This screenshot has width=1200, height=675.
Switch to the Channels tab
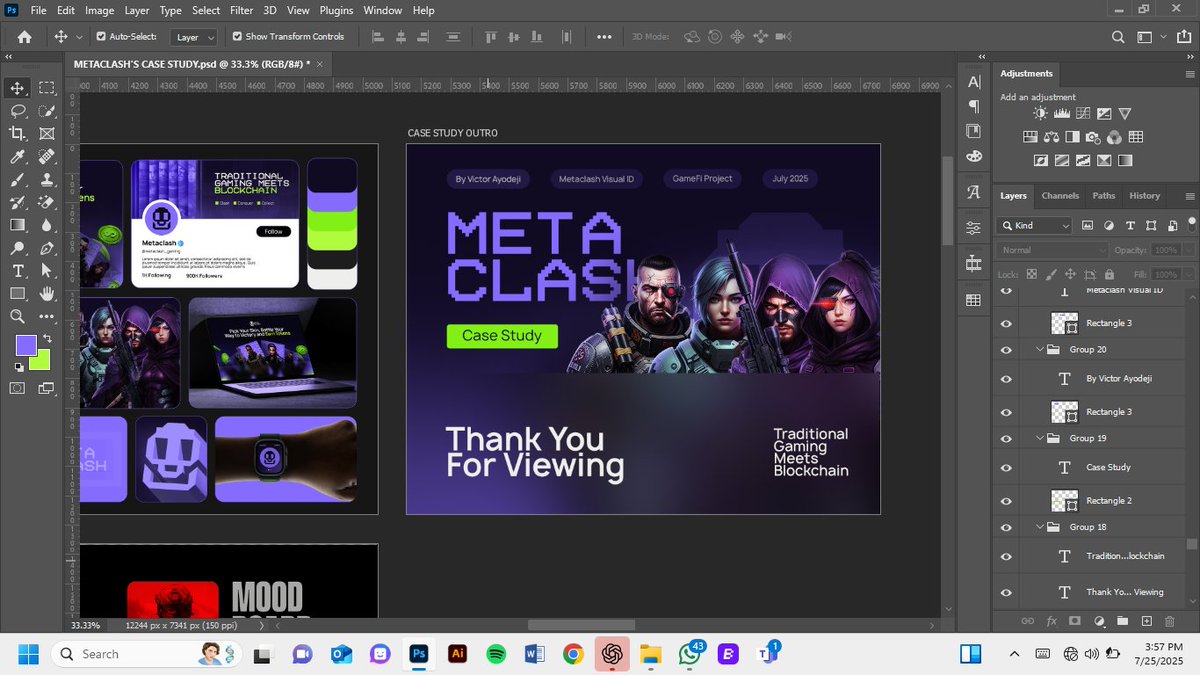pyautogui.click(x=1060, y=196)
